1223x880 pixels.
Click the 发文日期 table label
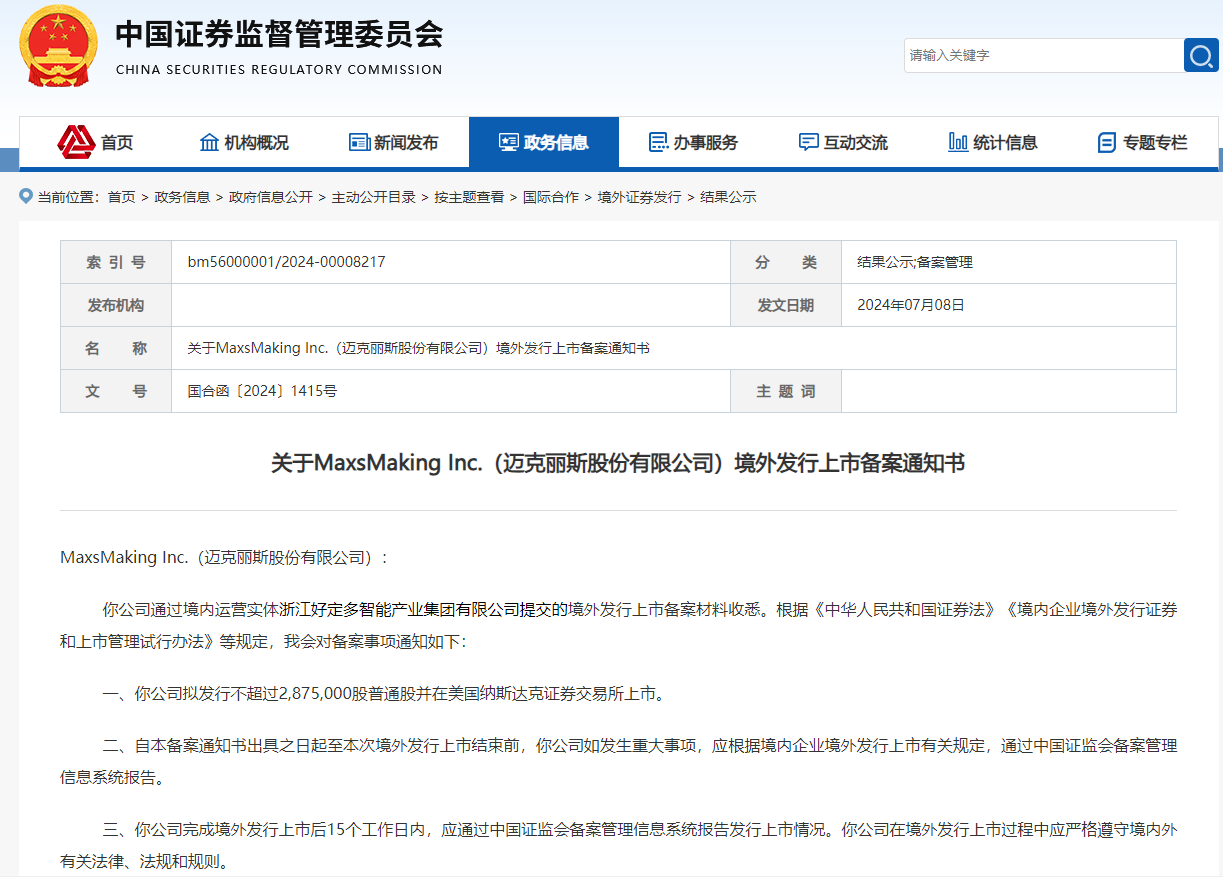[786, 305]
